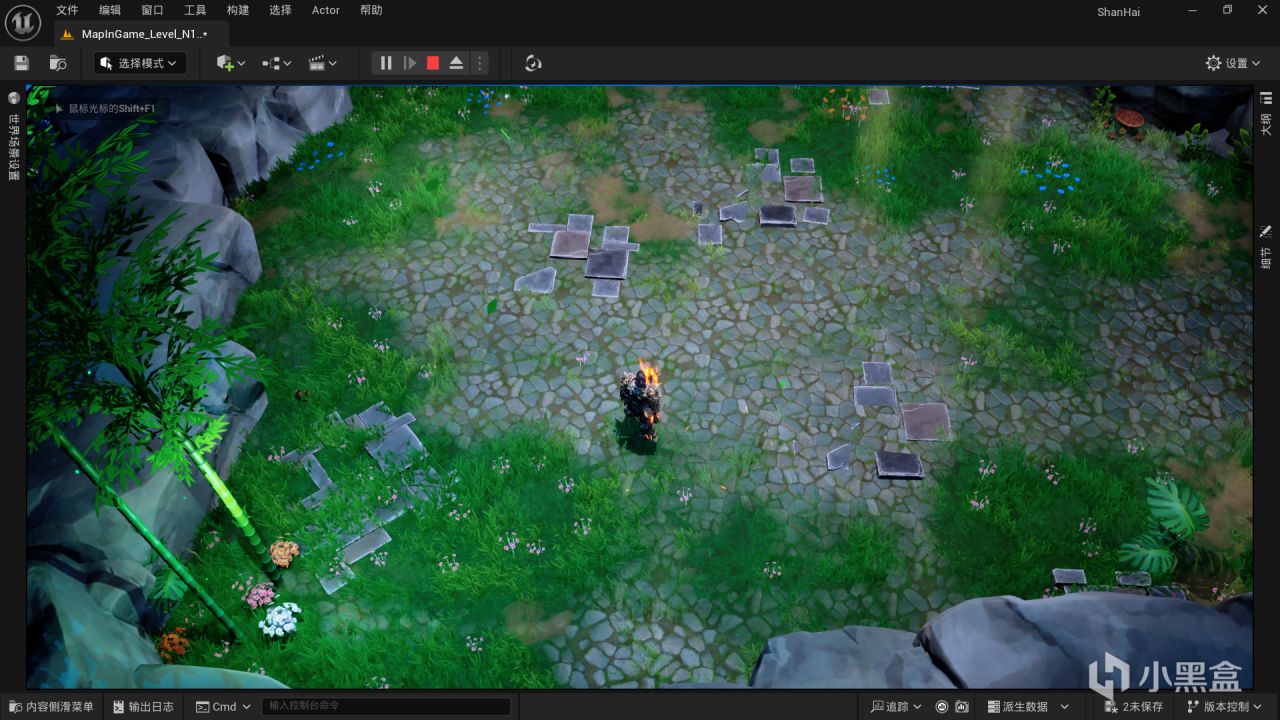Eject from the player controller
The image size is (1280, 720).
(456, 63)
